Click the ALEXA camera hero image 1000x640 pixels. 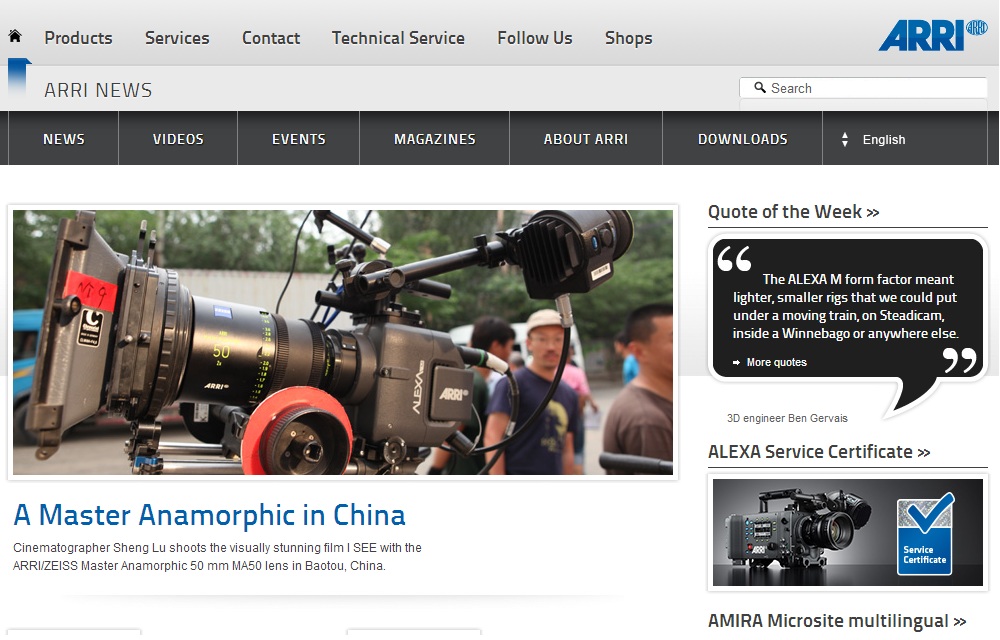343,342
